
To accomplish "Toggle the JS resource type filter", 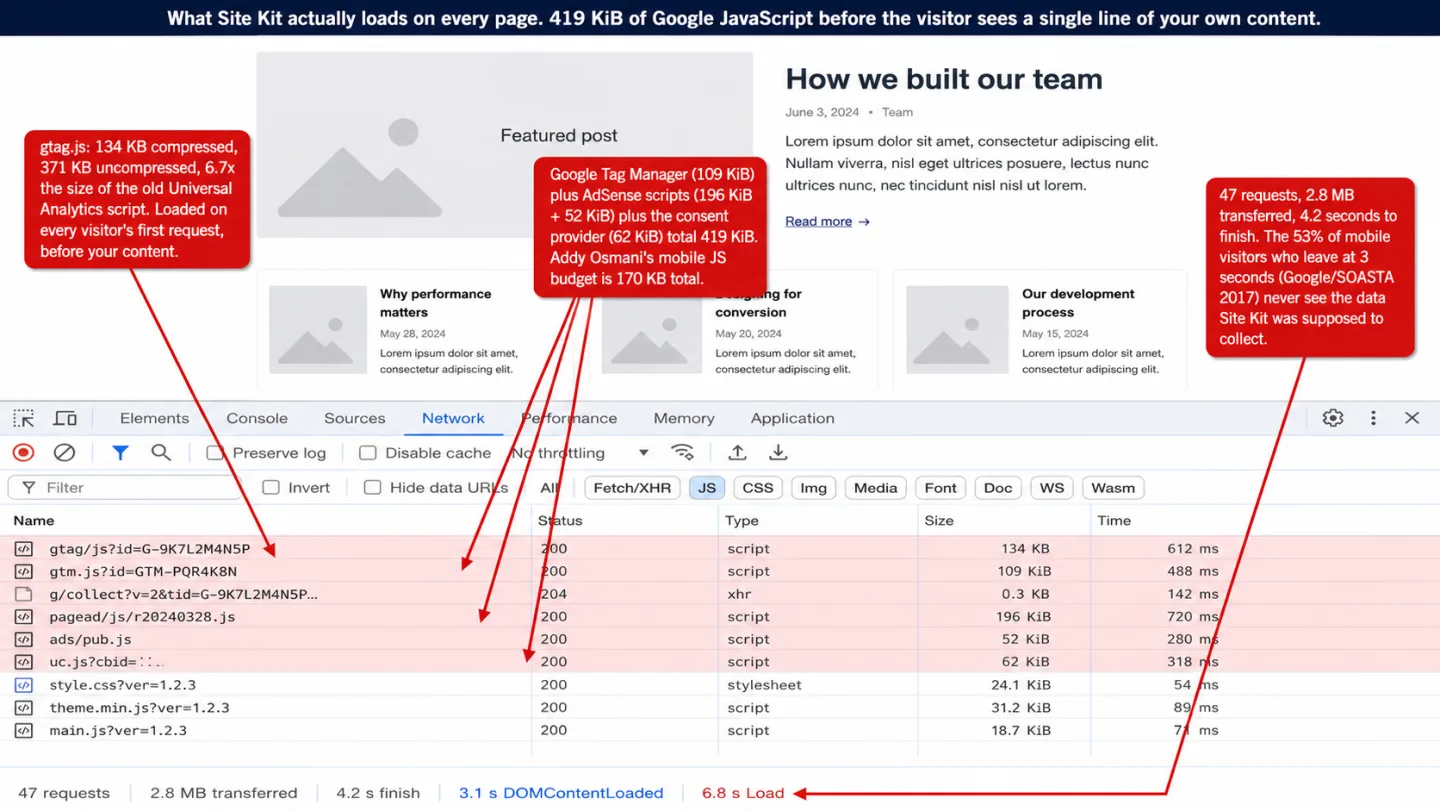I will [x=707, y=488].
